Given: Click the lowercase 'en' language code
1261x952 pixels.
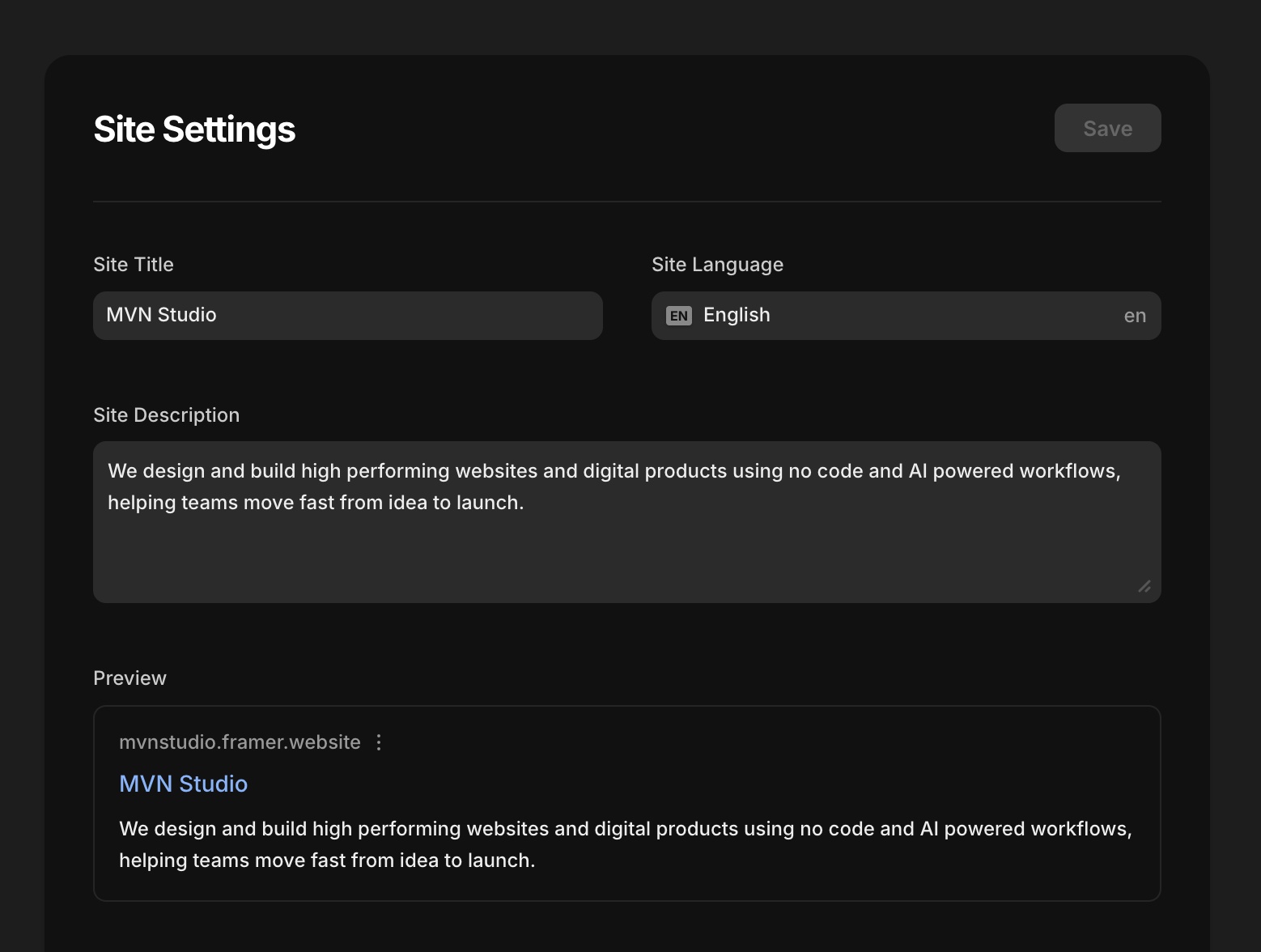Looking at the screenshot, I should click(1135, 316).
